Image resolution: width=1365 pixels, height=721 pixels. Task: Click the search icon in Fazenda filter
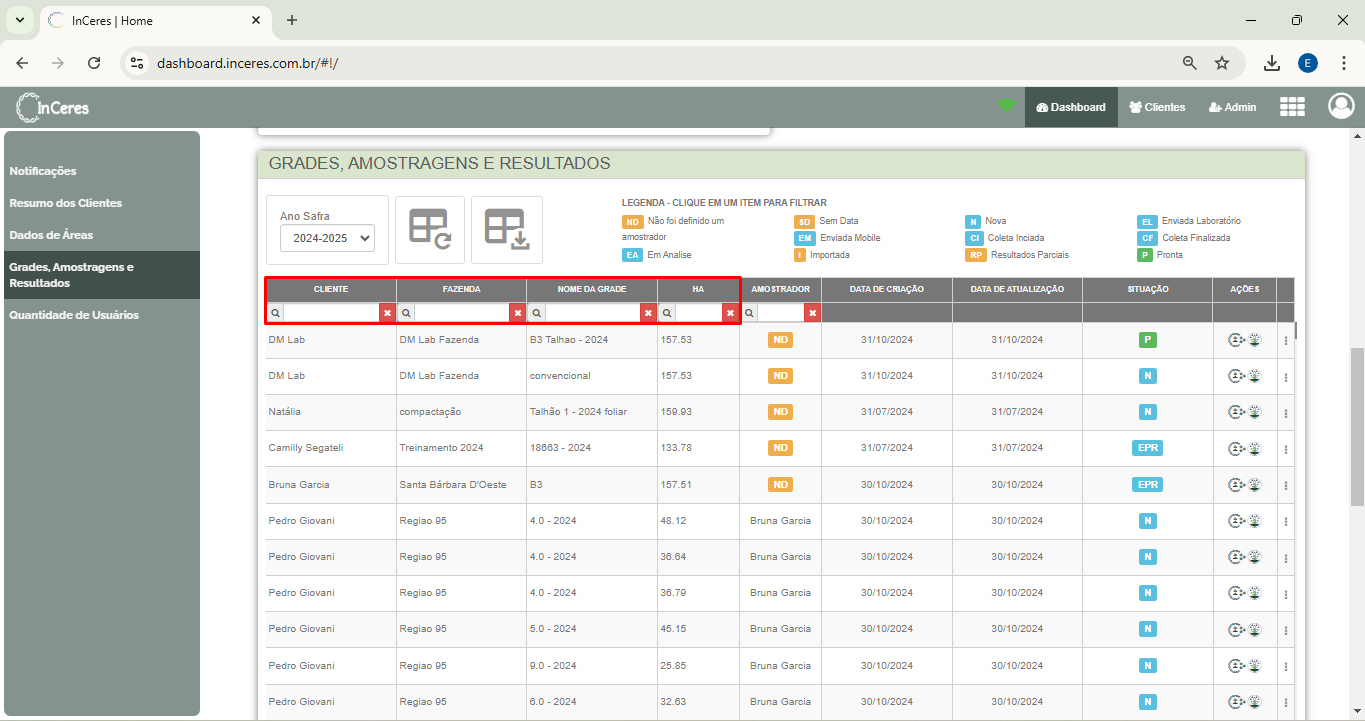coord(406,313)
